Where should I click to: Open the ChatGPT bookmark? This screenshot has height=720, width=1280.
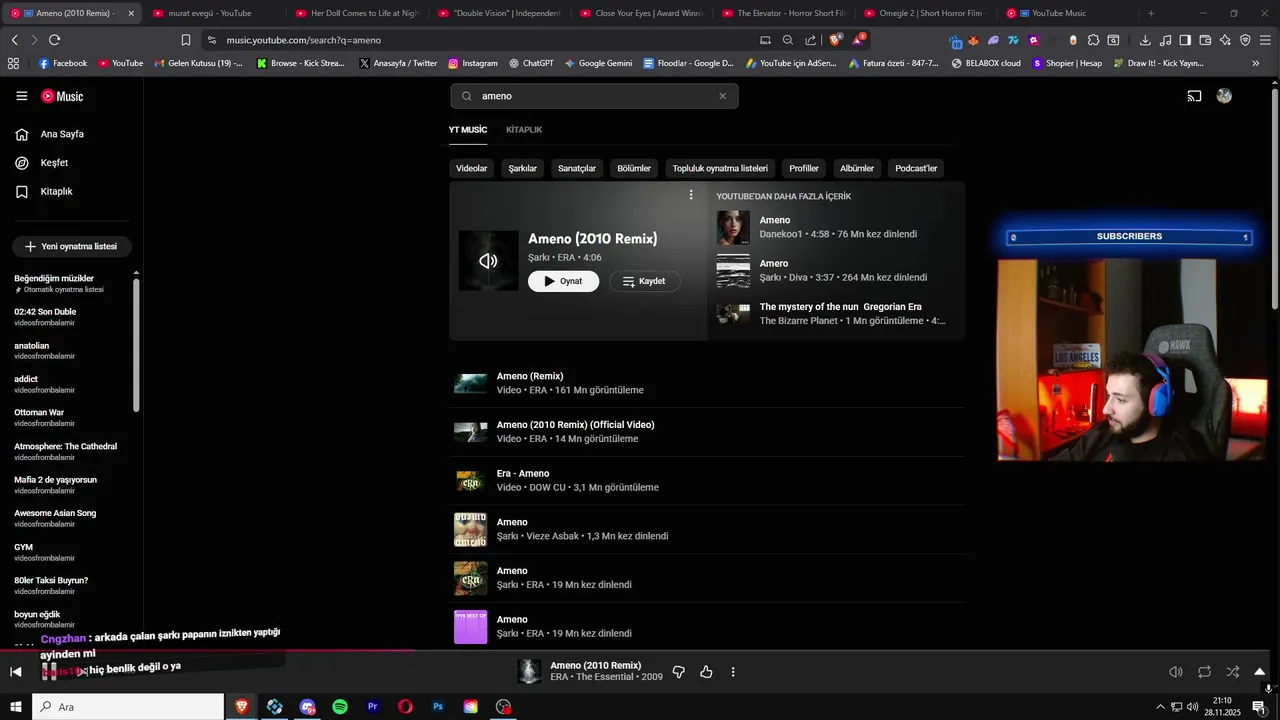click(x=531, y=63)
